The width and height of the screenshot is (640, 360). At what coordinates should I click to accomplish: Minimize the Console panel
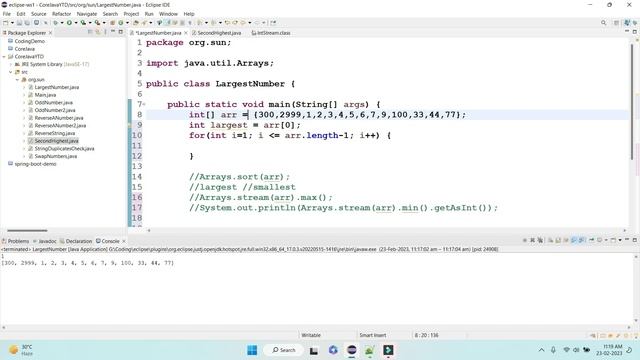pyautogui.click(x=627, y=240)
